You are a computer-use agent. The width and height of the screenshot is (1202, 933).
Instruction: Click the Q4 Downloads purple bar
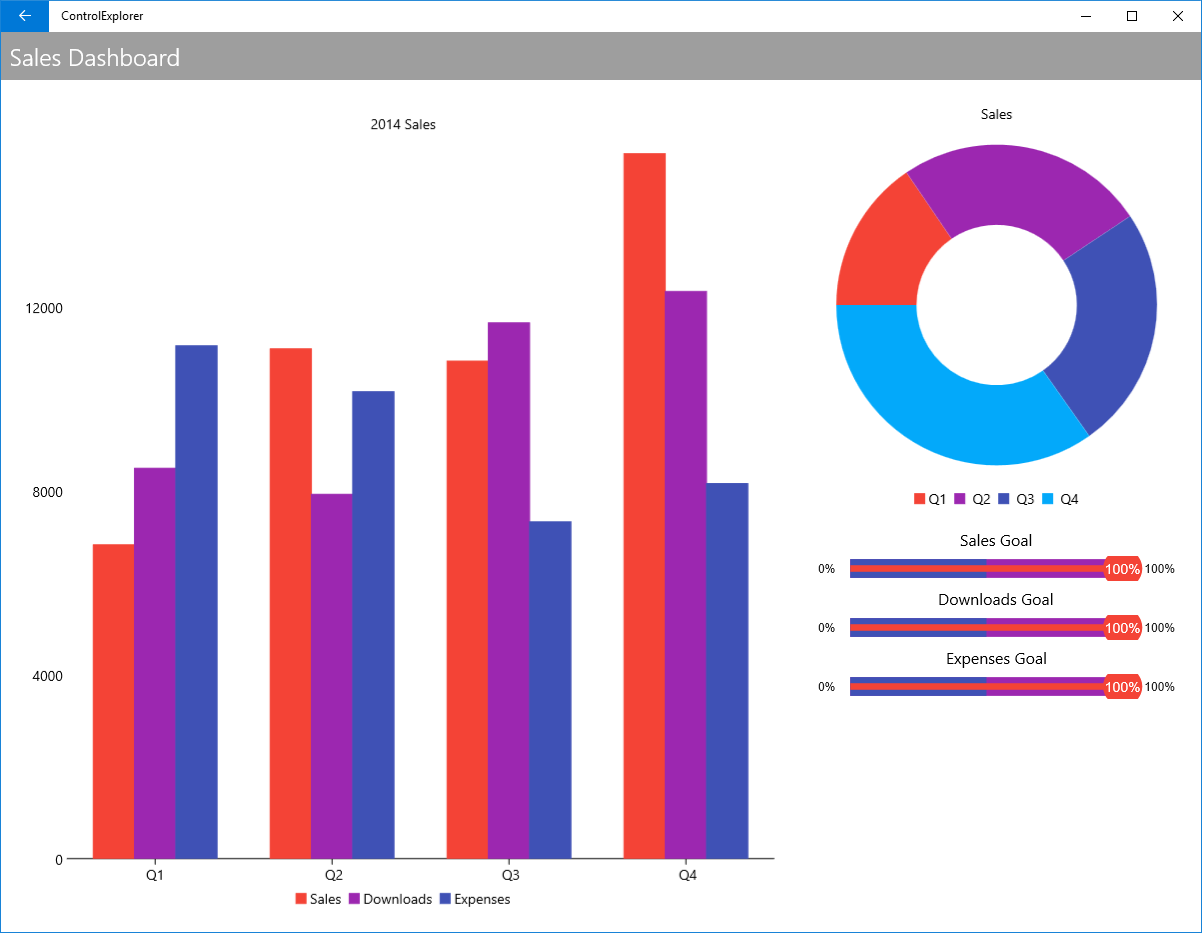point(686,574)
